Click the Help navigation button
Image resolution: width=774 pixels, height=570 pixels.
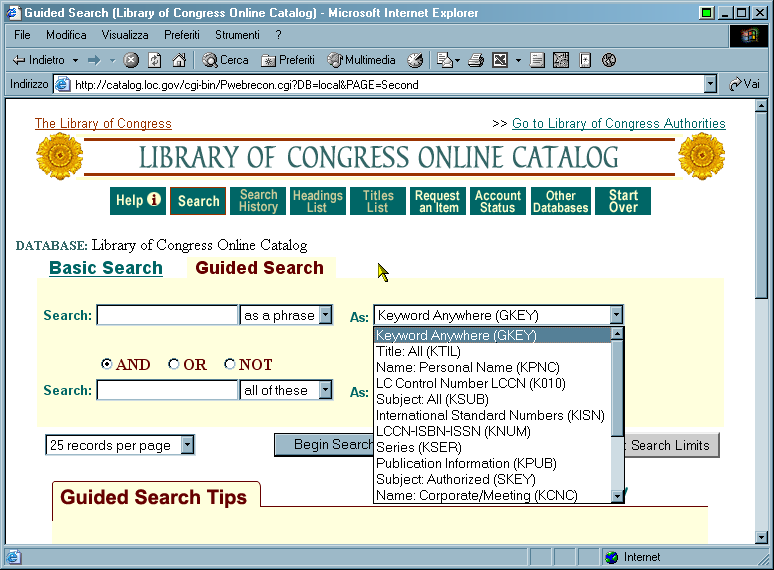138,200
